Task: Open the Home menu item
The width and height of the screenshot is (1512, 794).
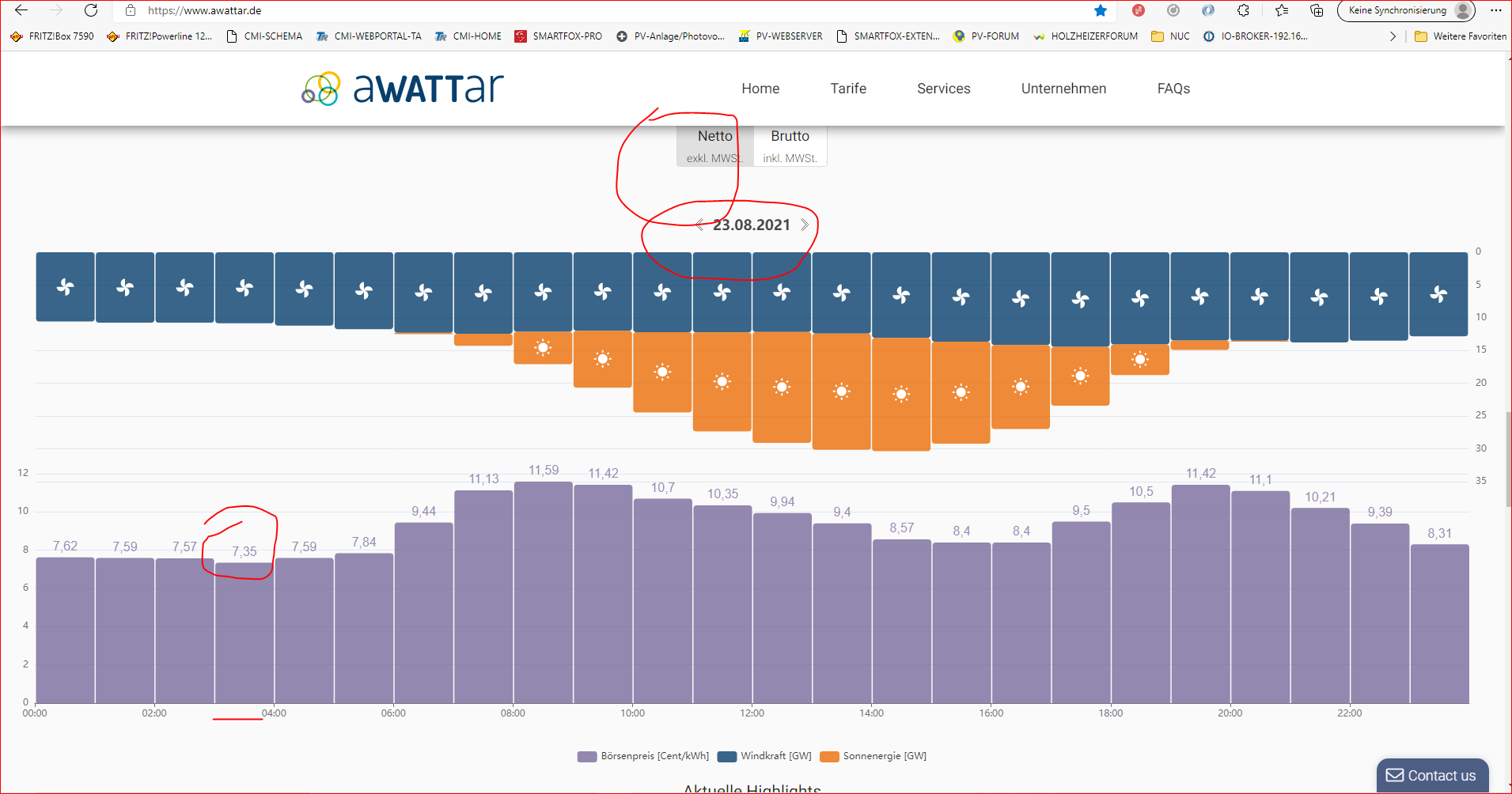Action: click(x=760, y=89)
